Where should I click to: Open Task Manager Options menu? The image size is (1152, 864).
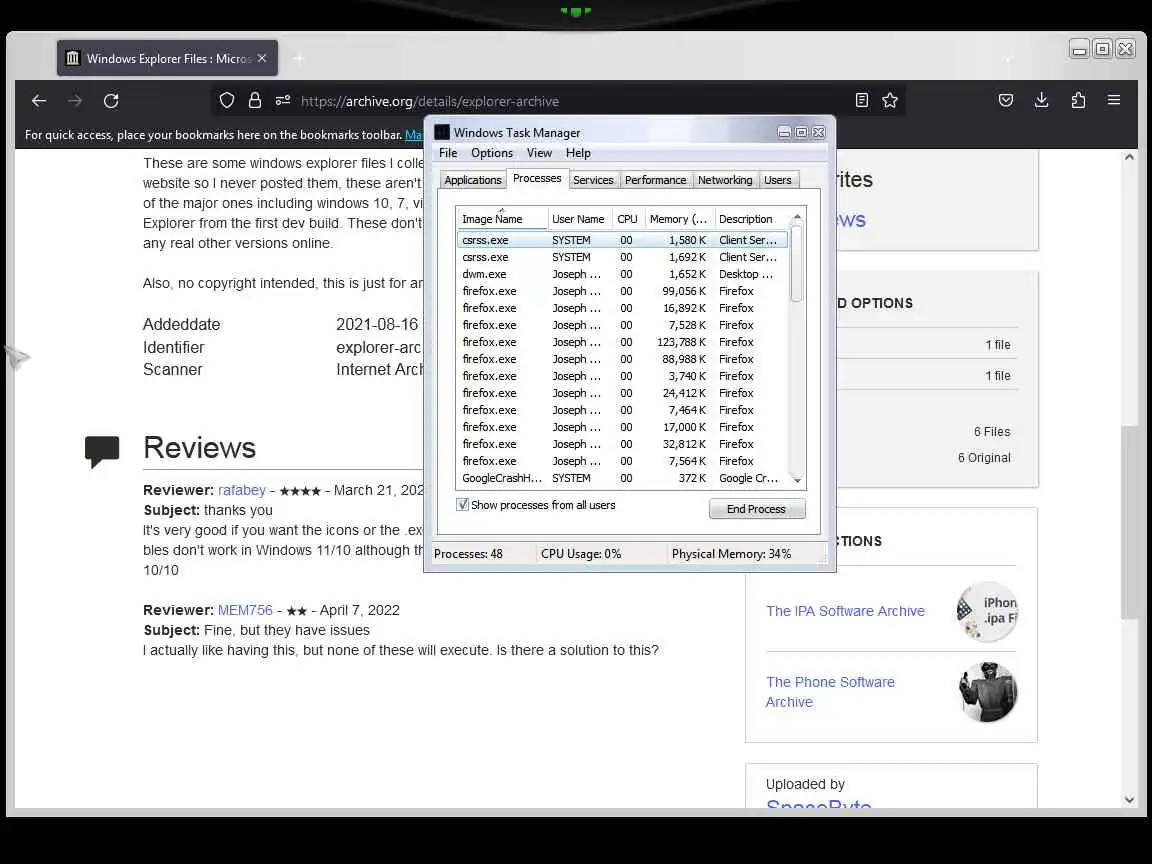pyautogui.click(x=492, y=153)
